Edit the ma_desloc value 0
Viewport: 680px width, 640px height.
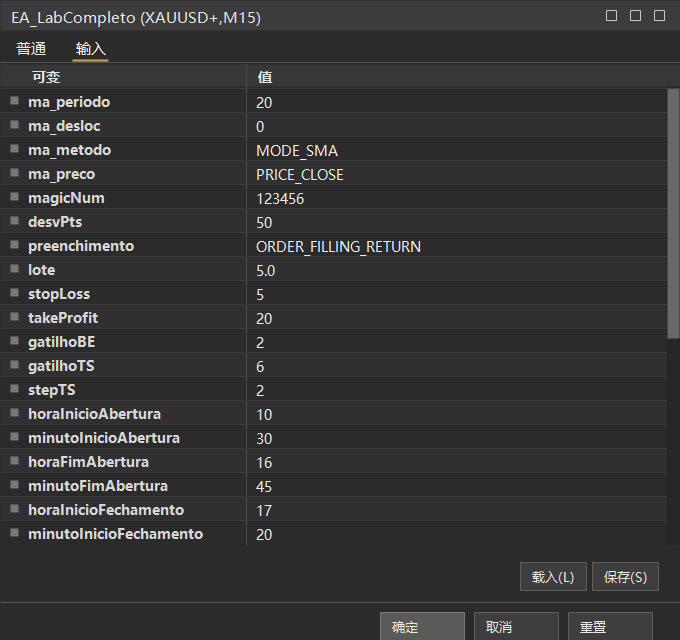point(457,126)
